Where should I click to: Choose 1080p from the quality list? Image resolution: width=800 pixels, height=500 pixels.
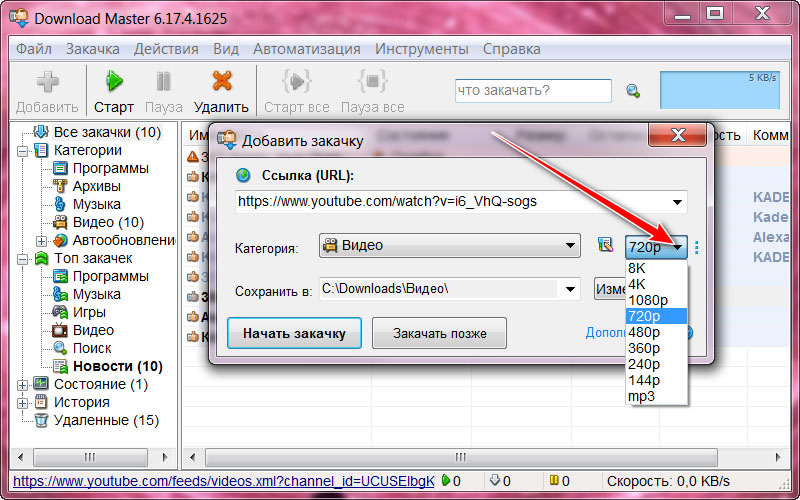[648, 300]
